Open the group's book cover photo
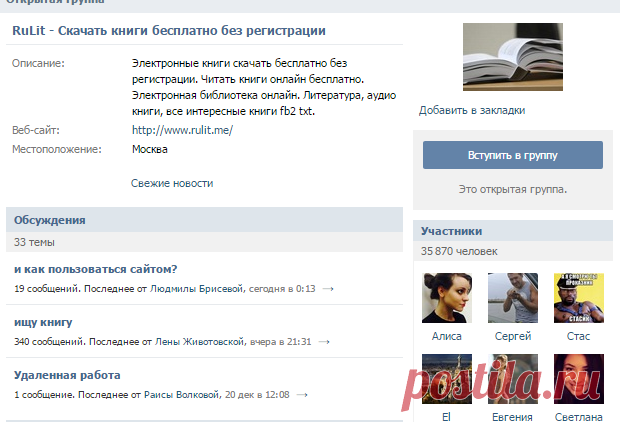The height and width of the screenshot is (422, 620). pyautogui.click(x=513, y=57)
